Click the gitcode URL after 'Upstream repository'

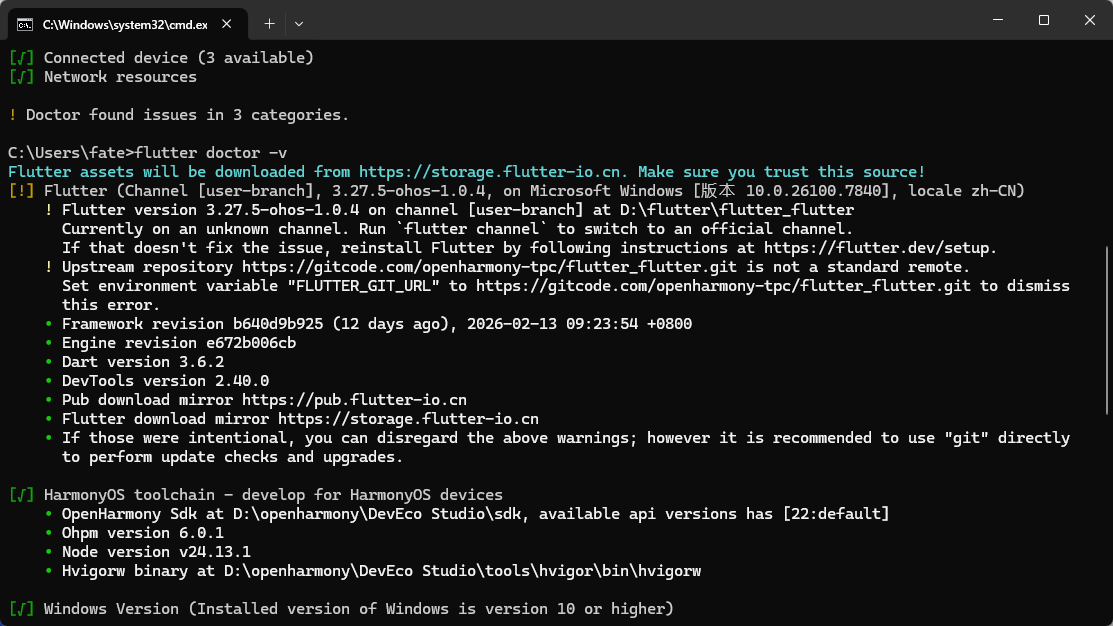[x=489, y=267]
